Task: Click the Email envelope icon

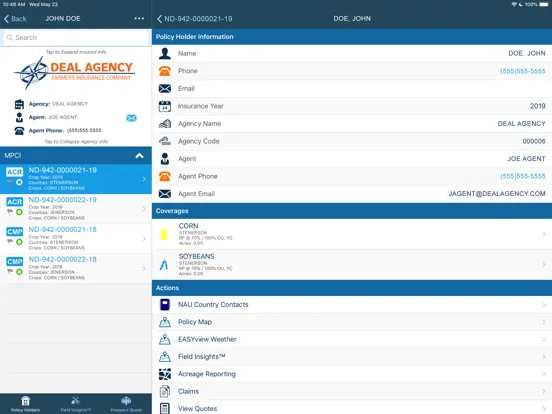Action: [165, 88]
